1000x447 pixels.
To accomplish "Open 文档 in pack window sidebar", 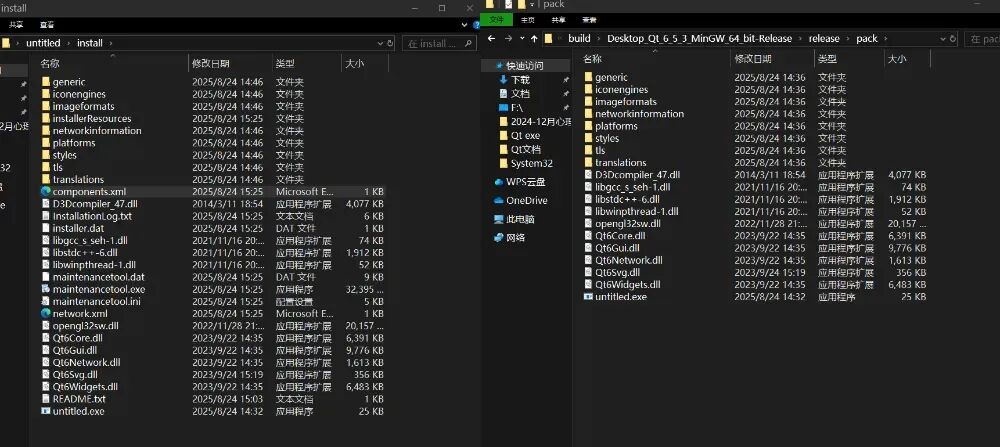I will (520, 93).
